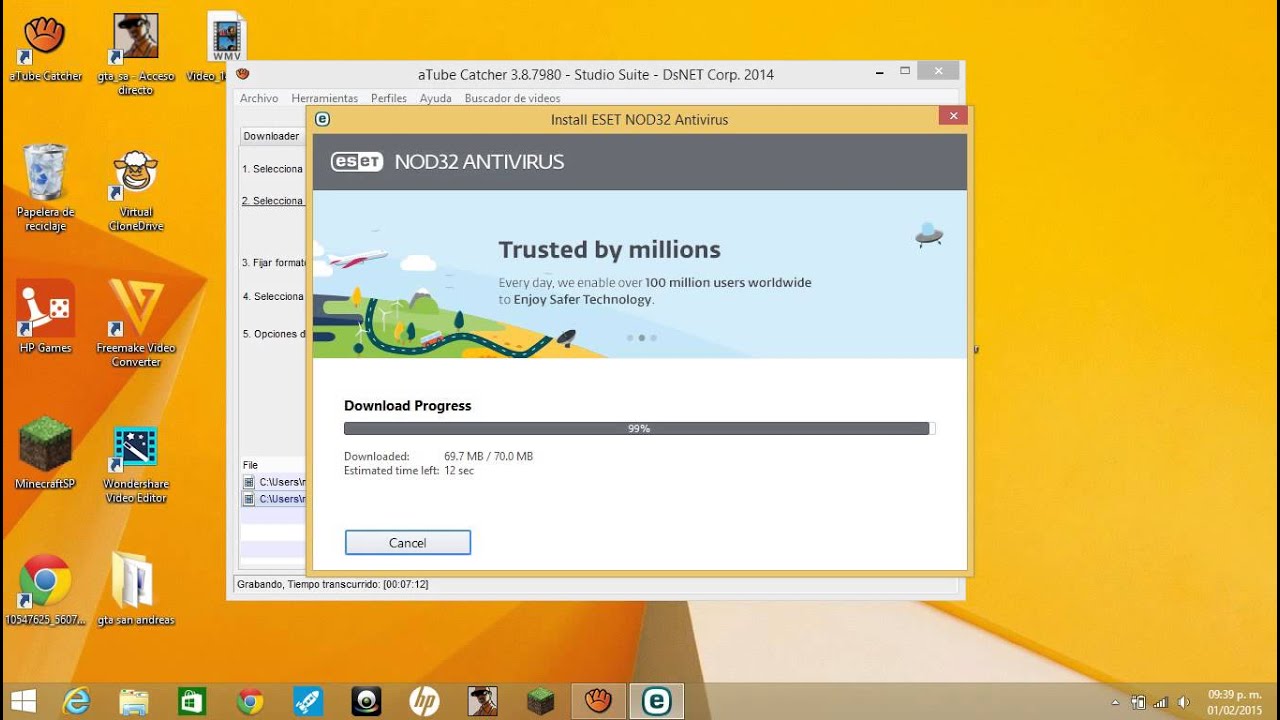Click the Download Progress heading
Image resolution: width=1280 pixels, height=720 pixels.
click(x=408, y=406)
